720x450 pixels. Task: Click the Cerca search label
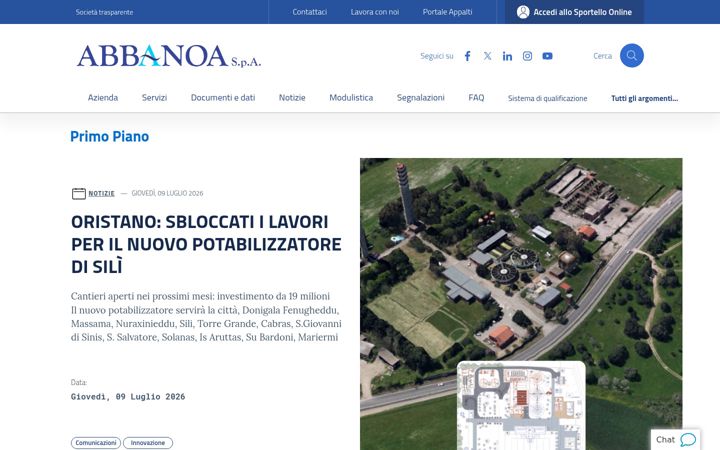tap(602, 56)
